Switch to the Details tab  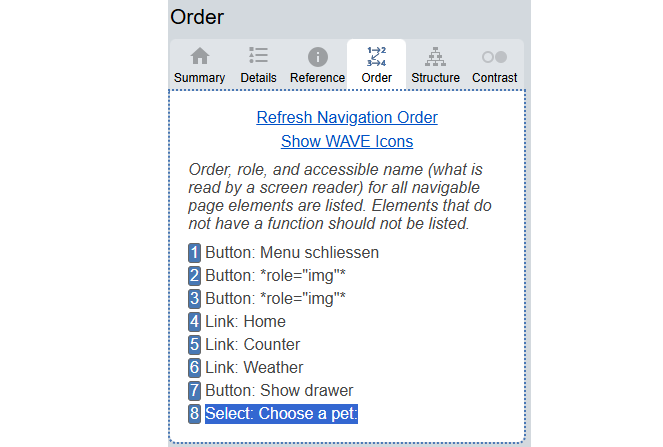[x=258, y=65]
